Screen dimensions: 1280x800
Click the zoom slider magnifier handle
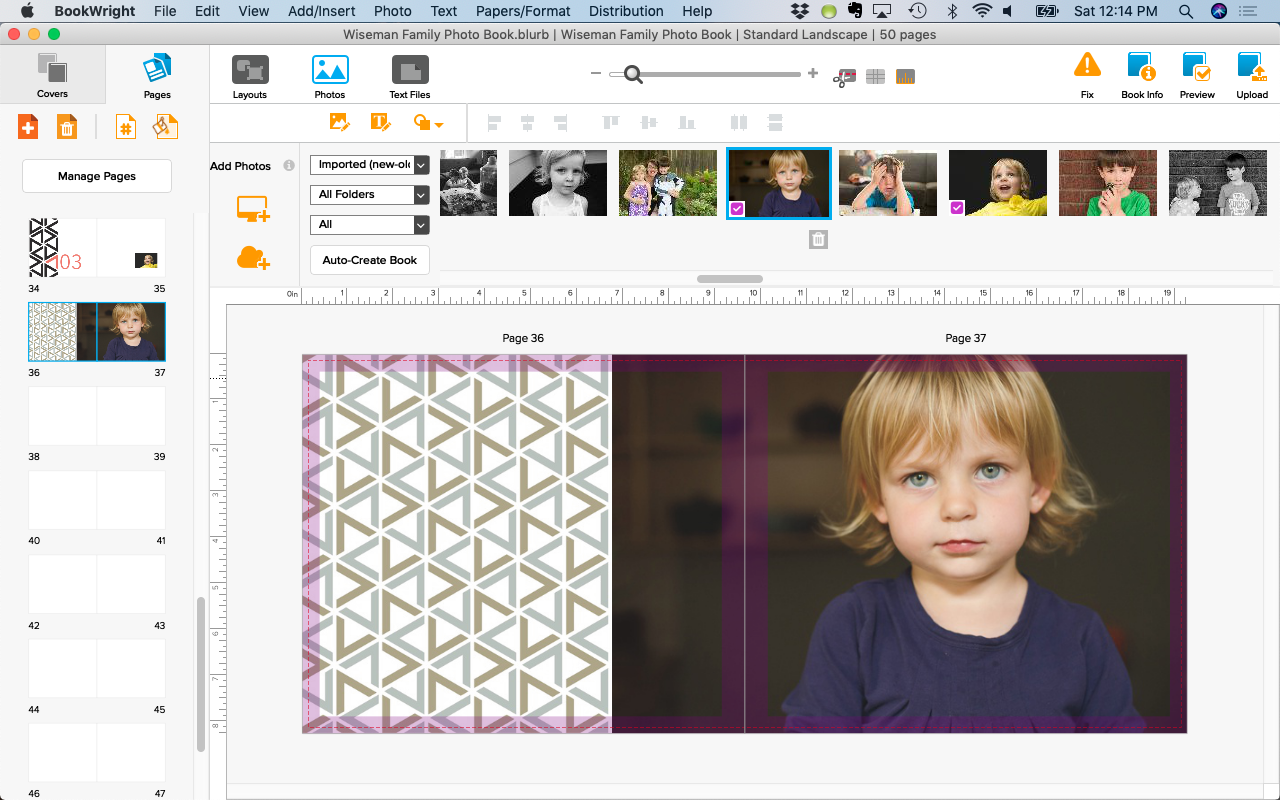click(632, 74)
